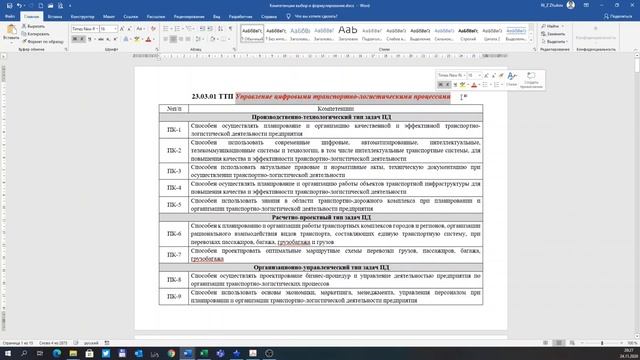640x360 pixels.
Task: Switch to the Review (Рецензирование) tab
Action: pyautogui.click(x=189, y=17)
